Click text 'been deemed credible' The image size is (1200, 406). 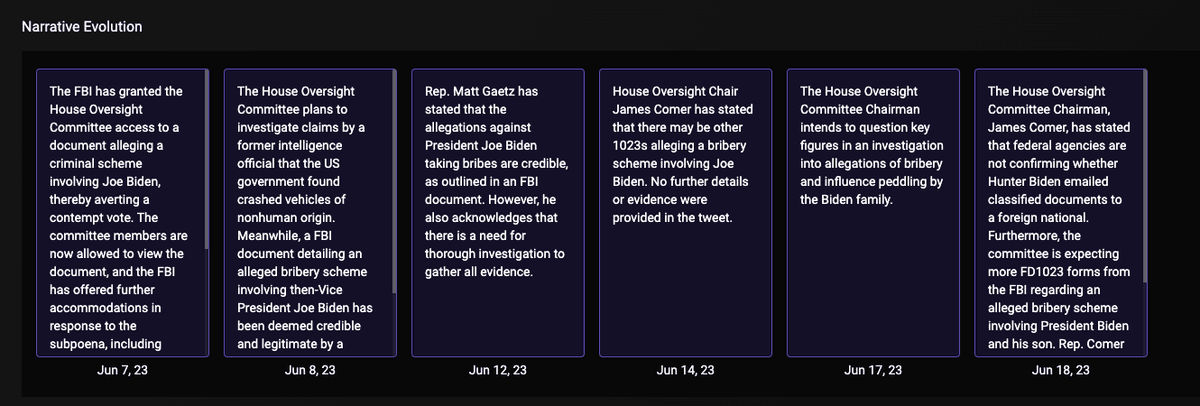299,327
